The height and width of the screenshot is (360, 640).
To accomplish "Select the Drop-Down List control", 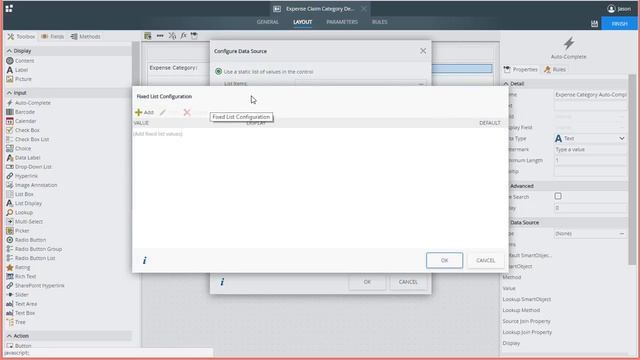I will (29, 167).
